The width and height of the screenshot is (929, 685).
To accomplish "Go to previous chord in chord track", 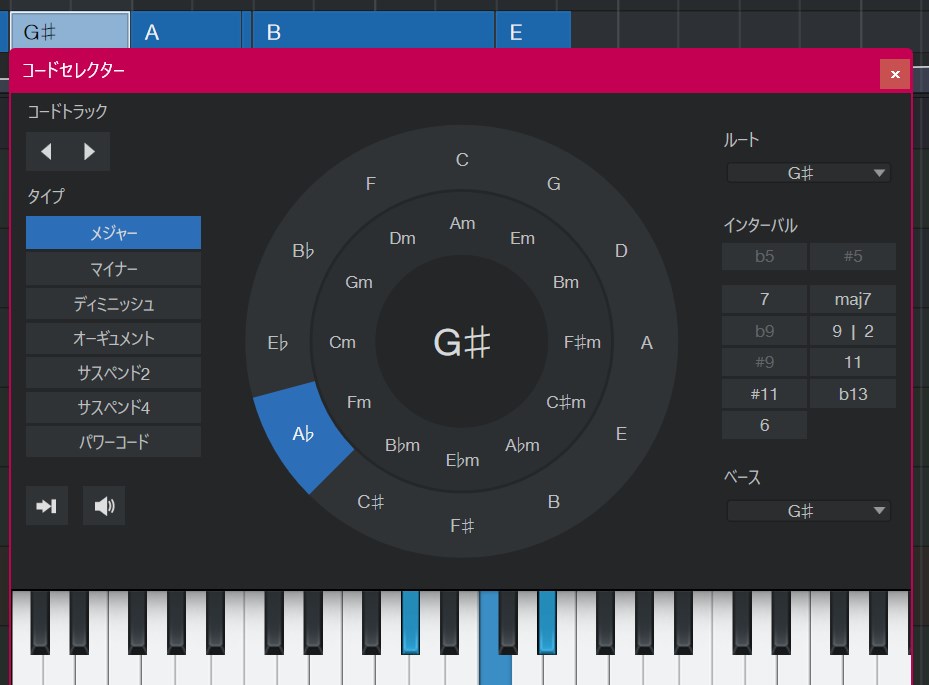I will click(x=46, y=152).
